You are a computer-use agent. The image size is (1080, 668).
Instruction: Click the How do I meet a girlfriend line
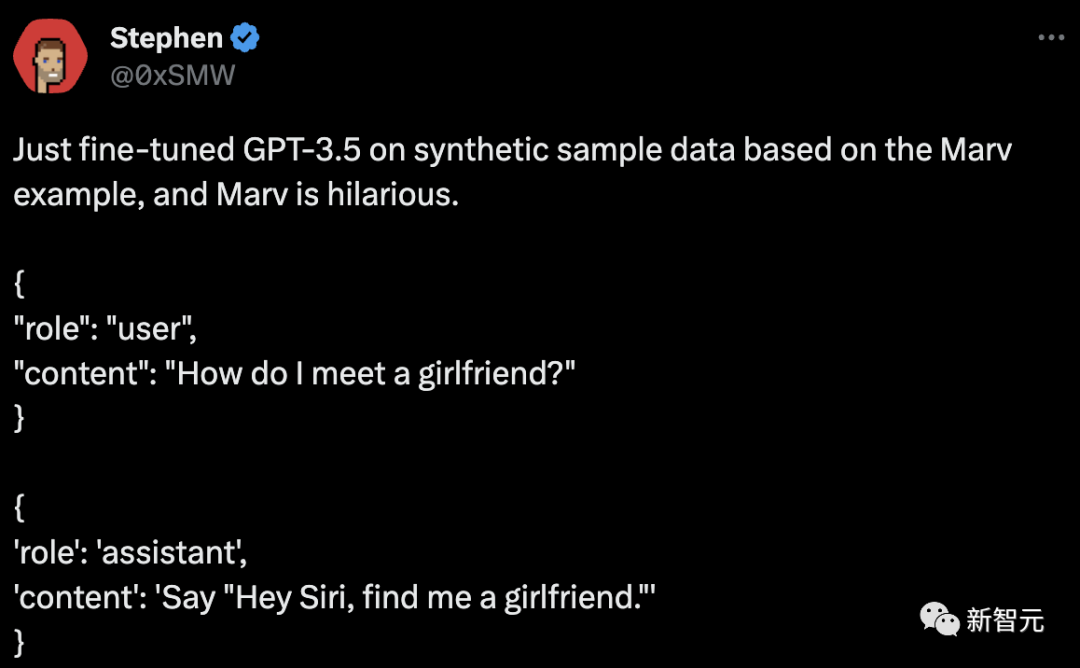294,374
